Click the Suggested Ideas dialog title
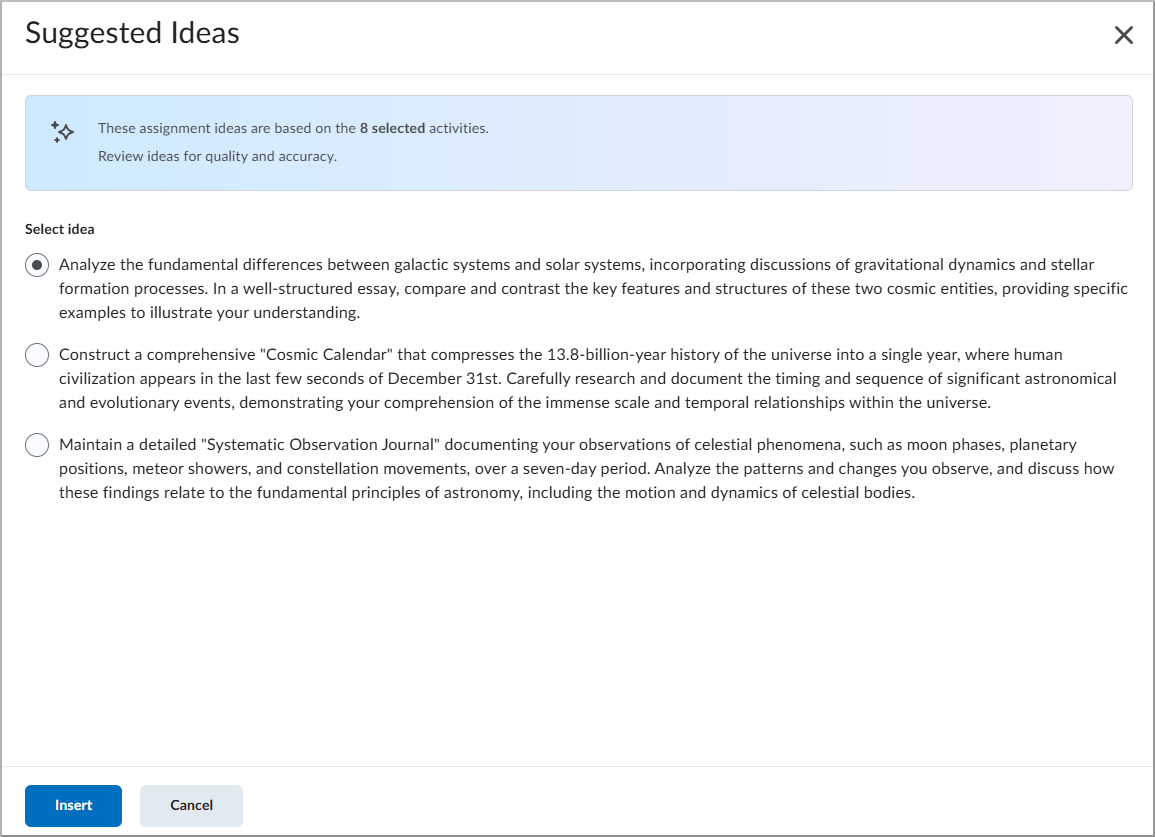The height and width of the screenshot is (837, 1155). click(131, 33)
